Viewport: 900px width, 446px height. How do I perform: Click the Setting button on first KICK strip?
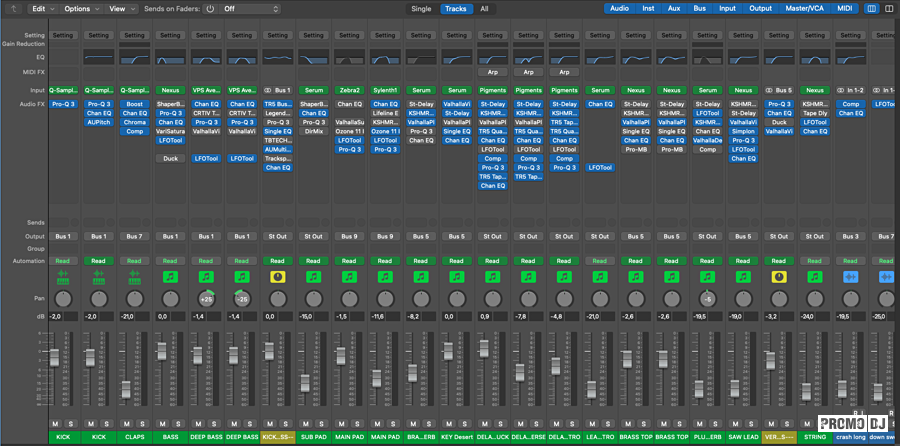point(62,35)
